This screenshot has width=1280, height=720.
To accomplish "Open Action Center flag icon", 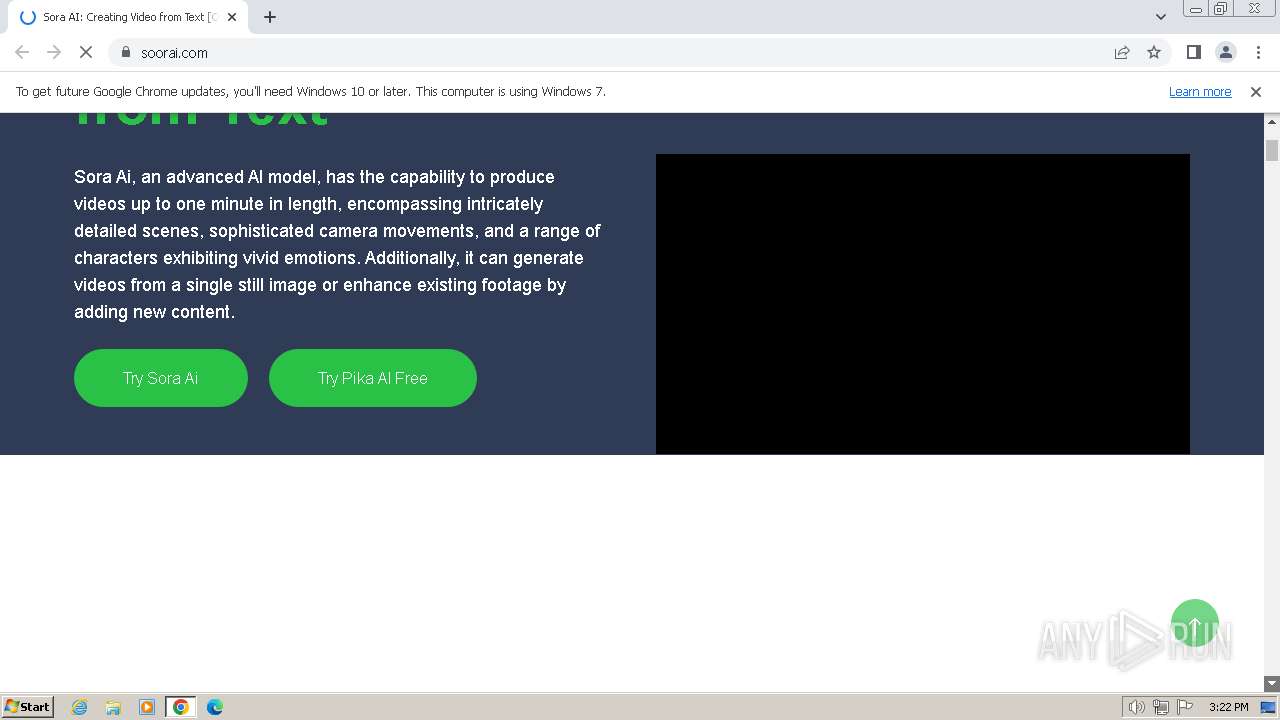I will (x=1185, y=707).
